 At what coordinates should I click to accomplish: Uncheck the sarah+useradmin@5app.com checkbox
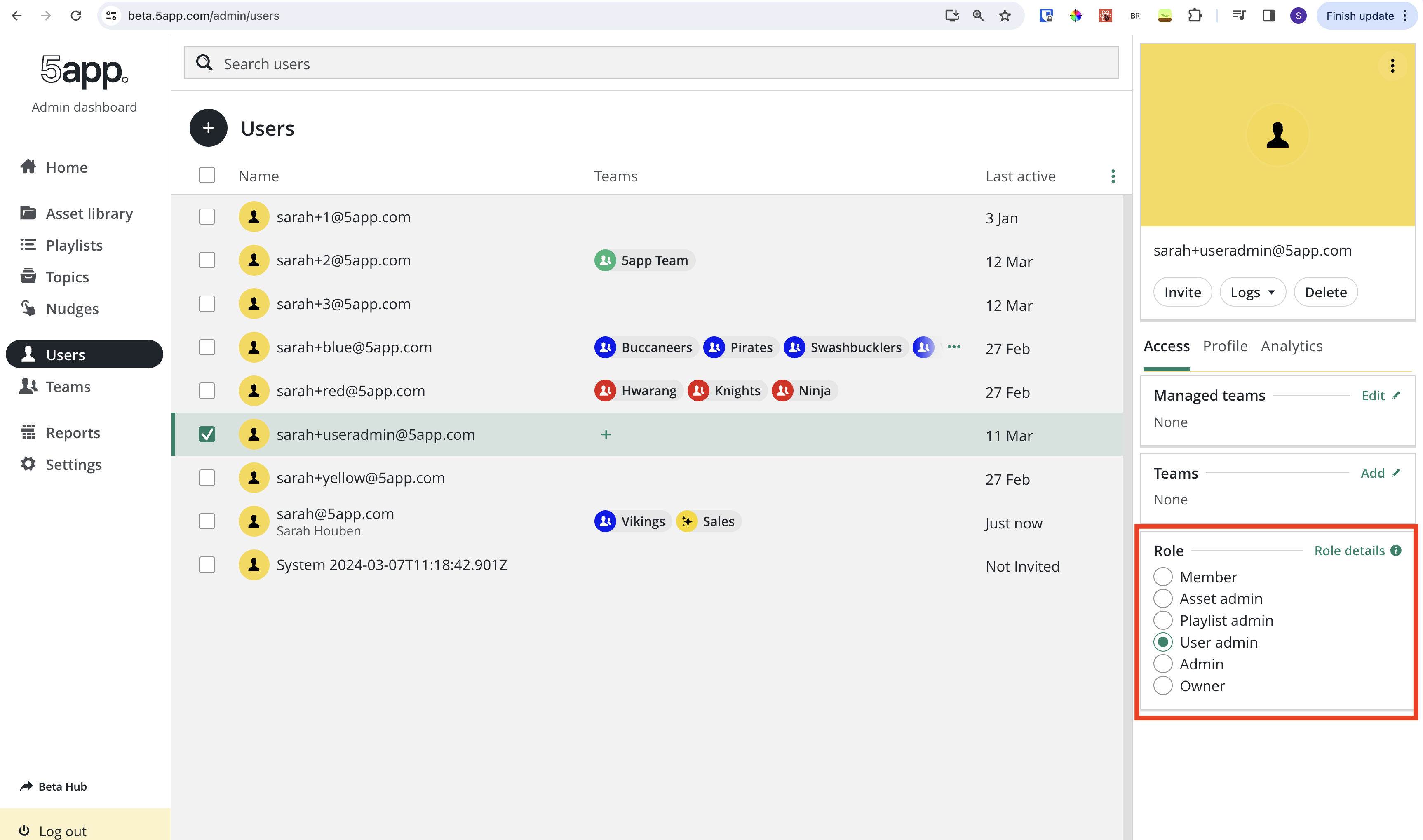tap(207, 434)
